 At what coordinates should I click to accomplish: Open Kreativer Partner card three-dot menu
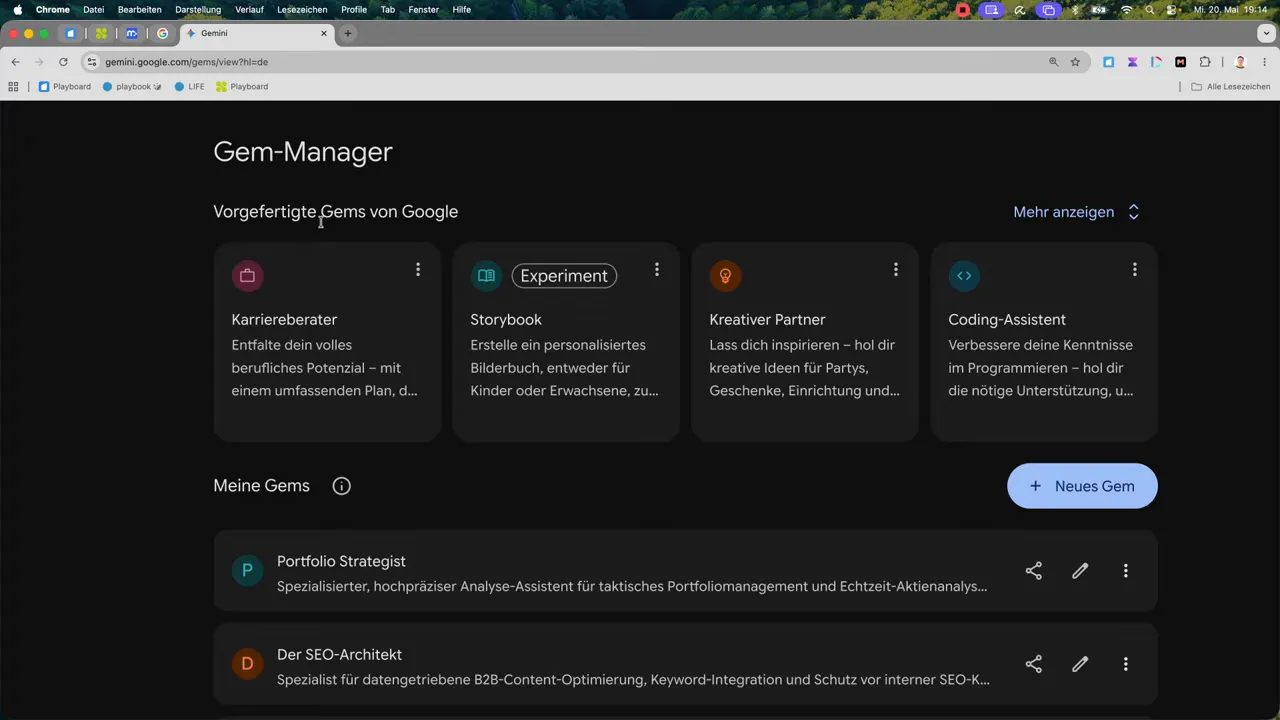[x=896, y=269]
